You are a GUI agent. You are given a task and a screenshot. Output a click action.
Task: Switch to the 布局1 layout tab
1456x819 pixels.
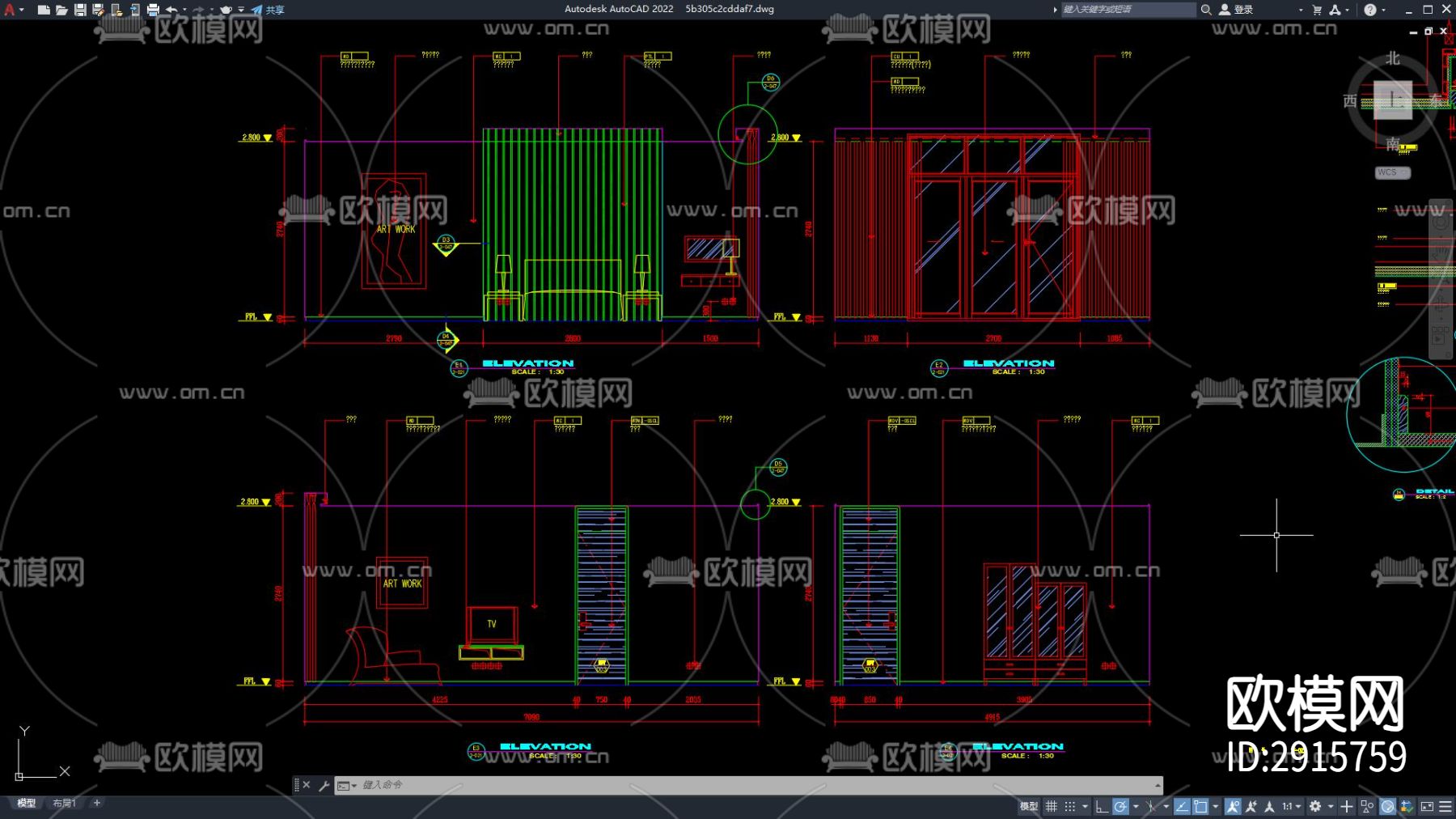[64, 803]
